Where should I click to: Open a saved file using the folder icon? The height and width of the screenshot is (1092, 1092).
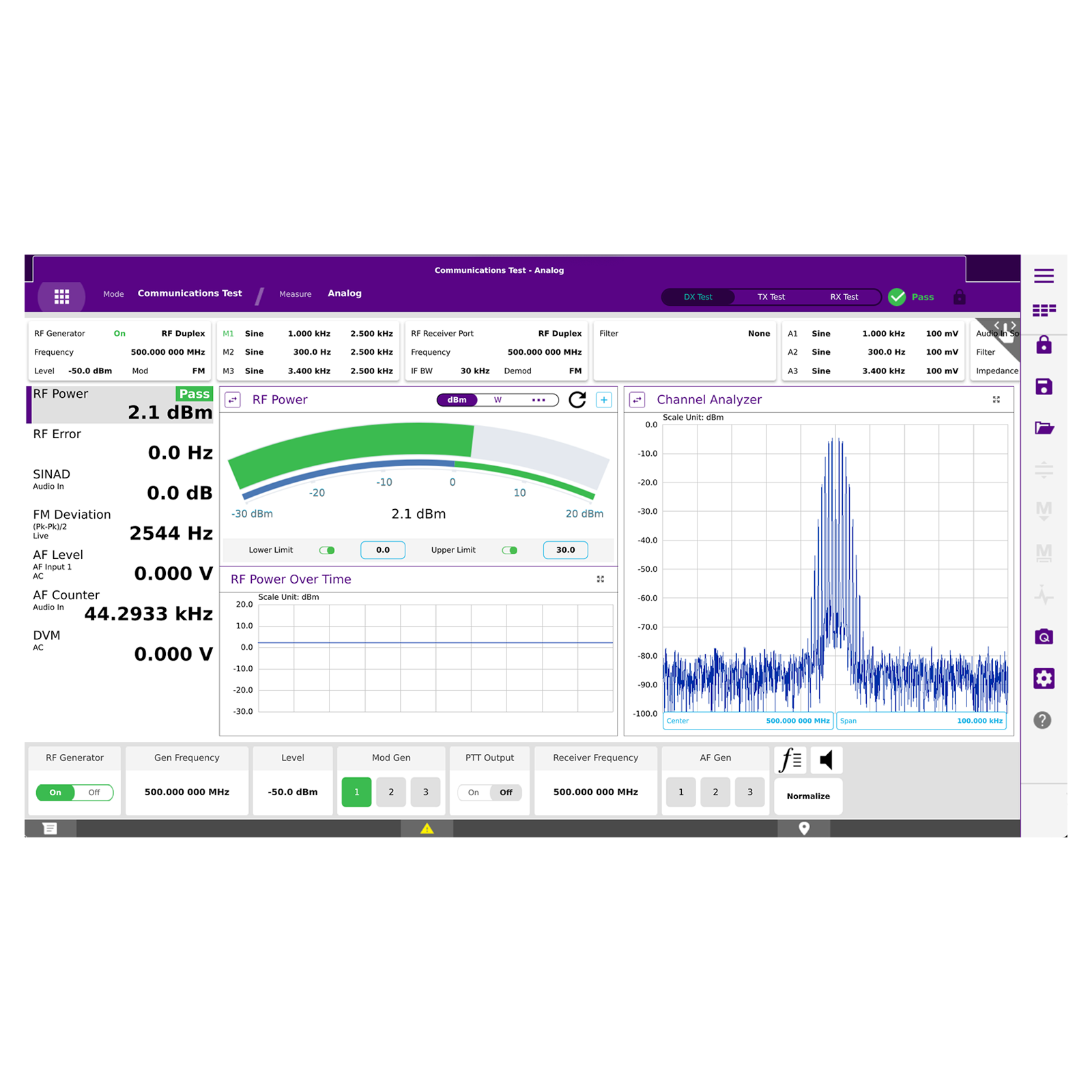click(1043, 428)
